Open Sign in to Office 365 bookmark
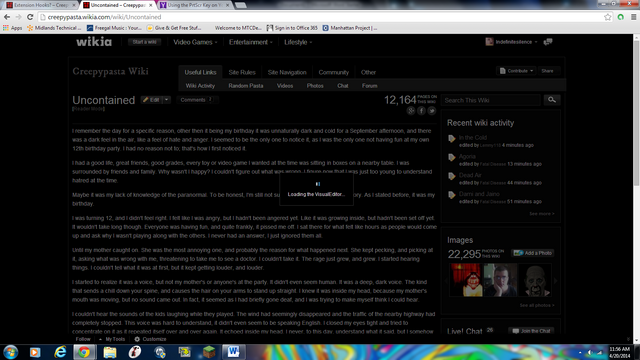 click(x=292, y=28)
